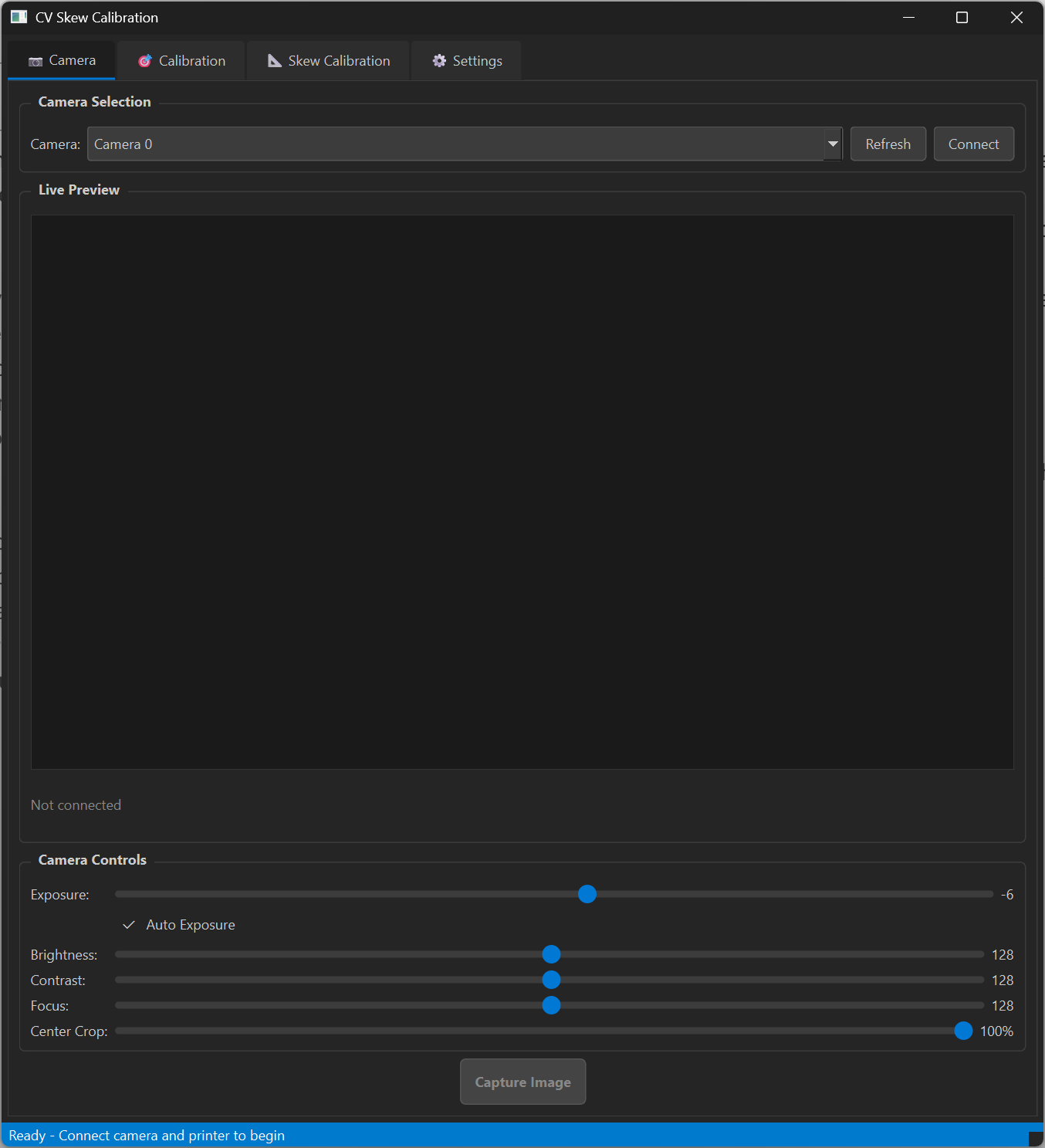Click the 'Ready - Connect camera and printer' status message
1045x1148 pixels.
pos(147,1136)
